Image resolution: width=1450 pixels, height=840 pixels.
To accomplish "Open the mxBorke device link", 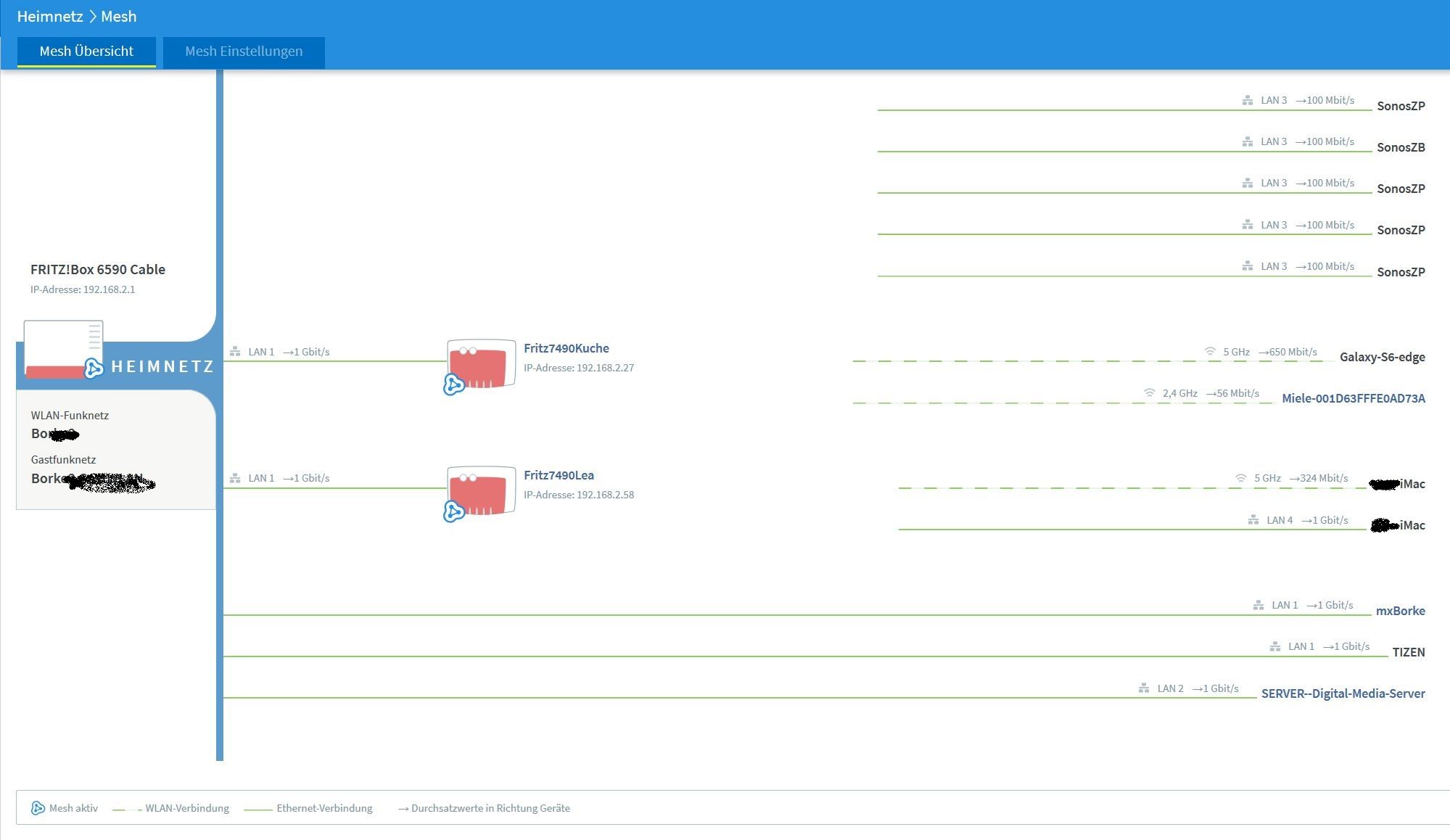I will 1400,611.
